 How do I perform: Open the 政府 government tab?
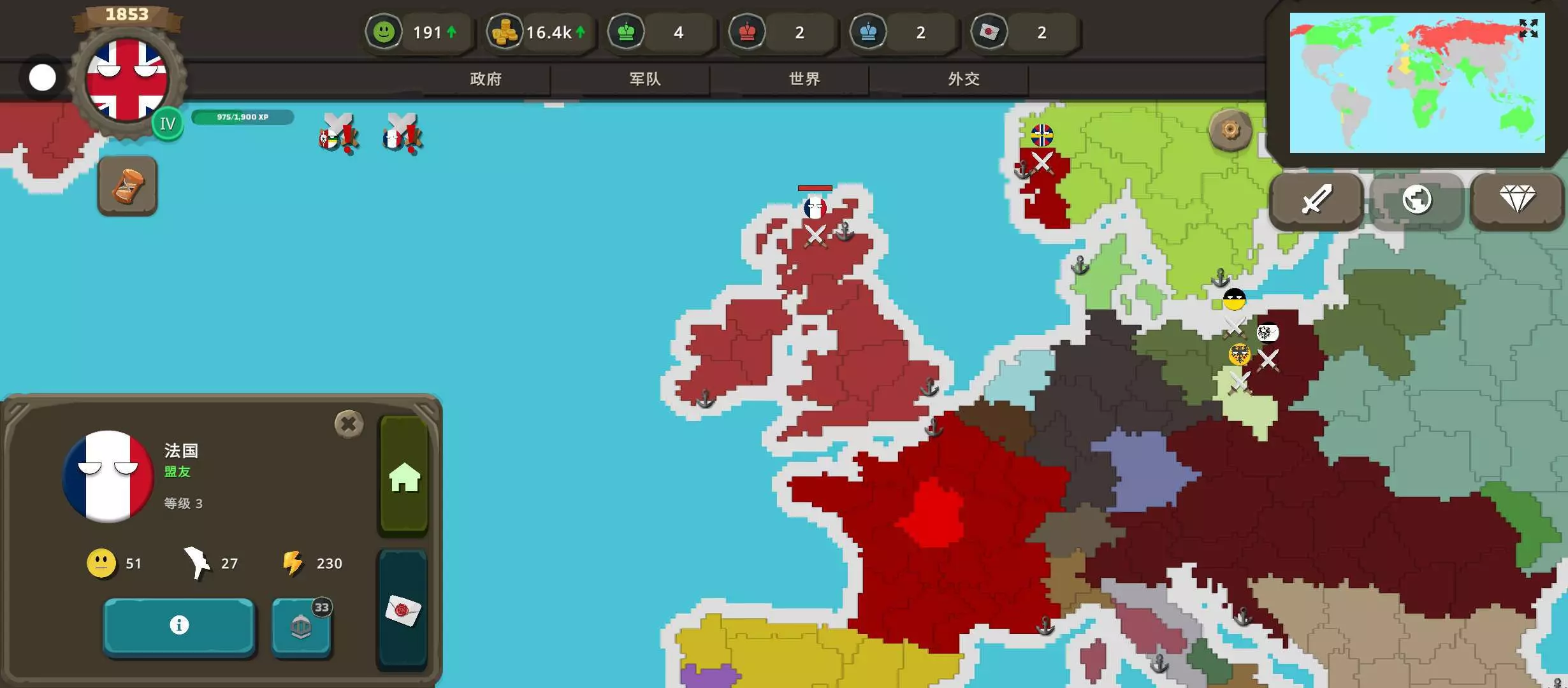(486, 79)
